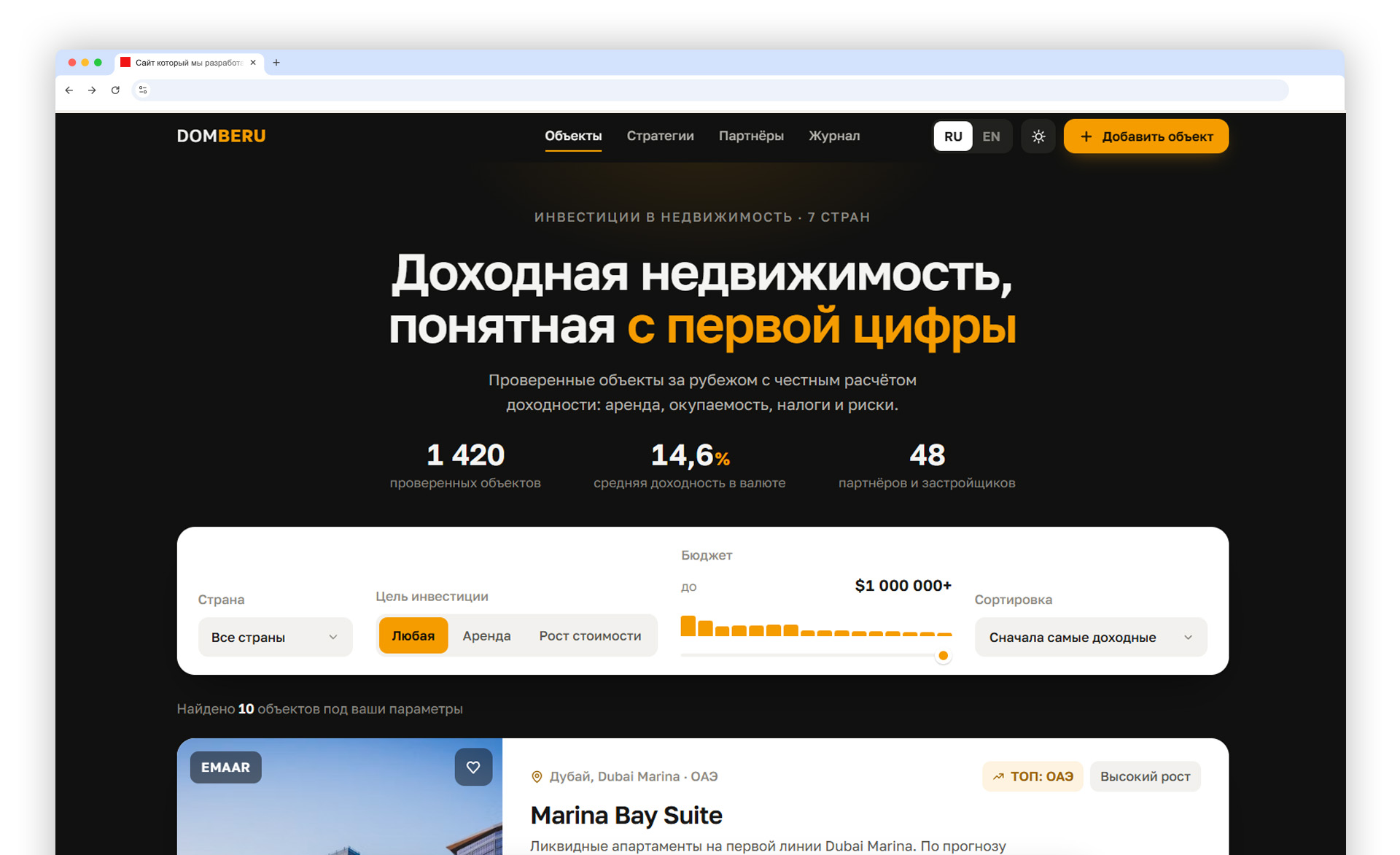
Task: Click the browser address bar
Action: point(709,90)
